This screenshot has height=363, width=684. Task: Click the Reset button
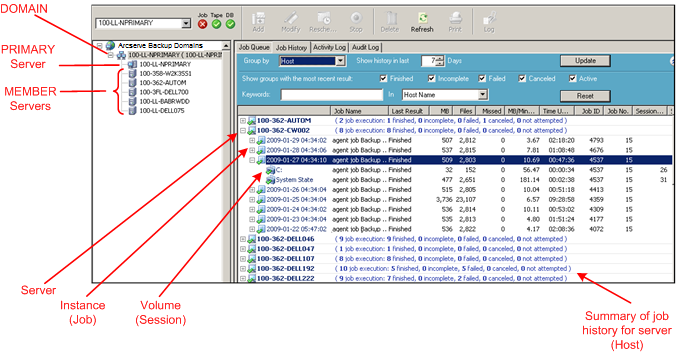click(x=585, y=96)
